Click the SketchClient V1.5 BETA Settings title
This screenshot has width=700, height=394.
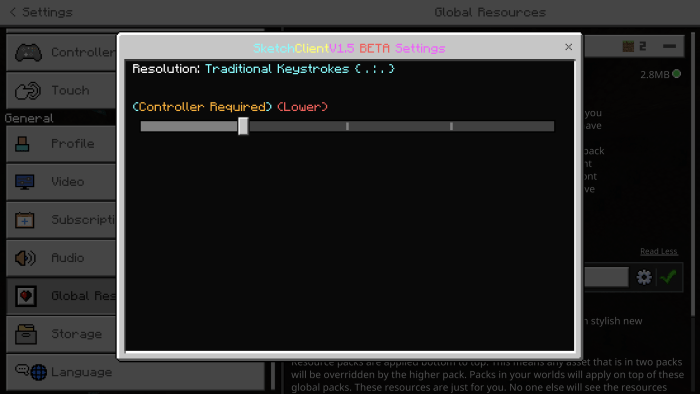coord(349,48)
